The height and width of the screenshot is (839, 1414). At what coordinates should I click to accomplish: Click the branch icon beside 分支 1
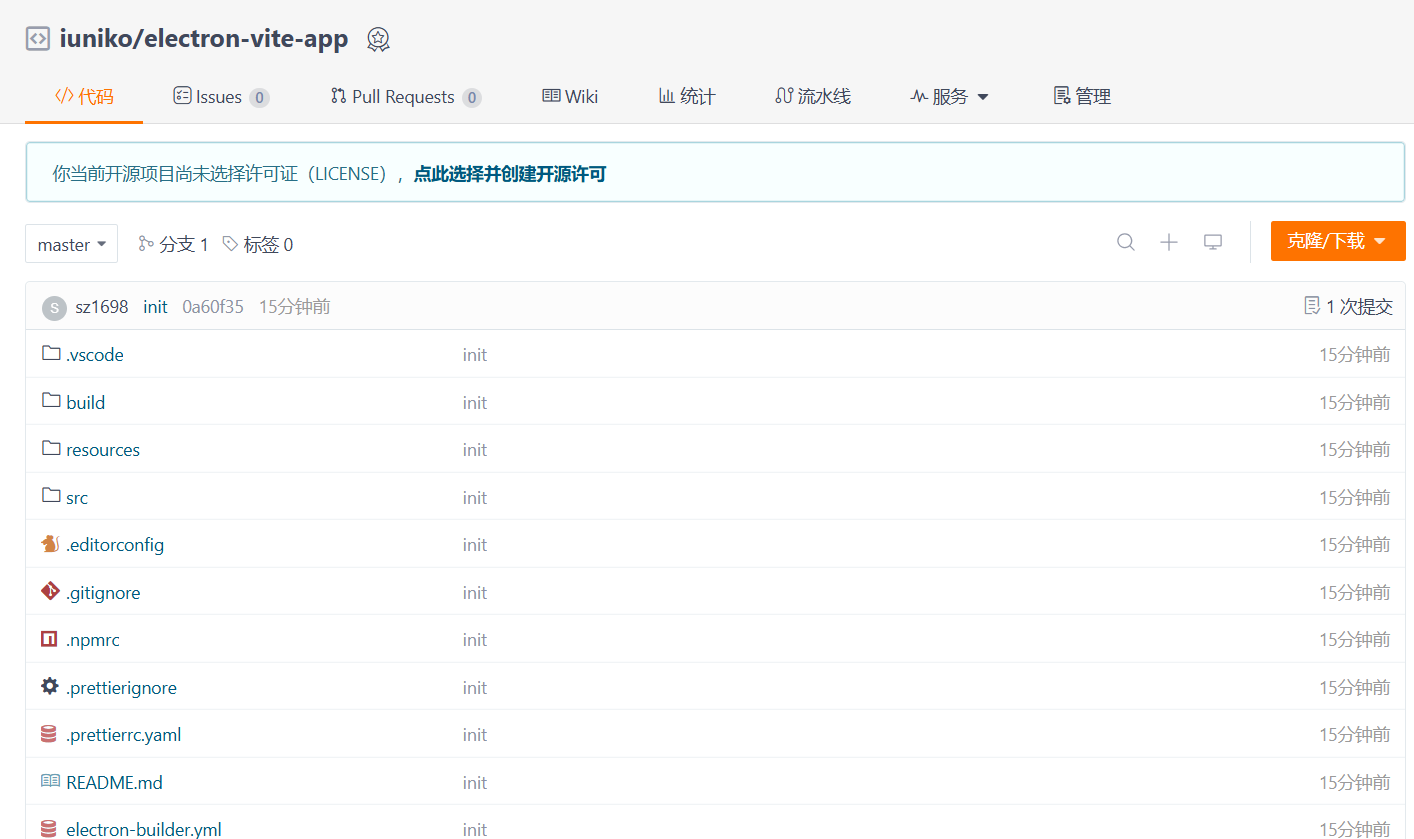(x=146, y=243)
